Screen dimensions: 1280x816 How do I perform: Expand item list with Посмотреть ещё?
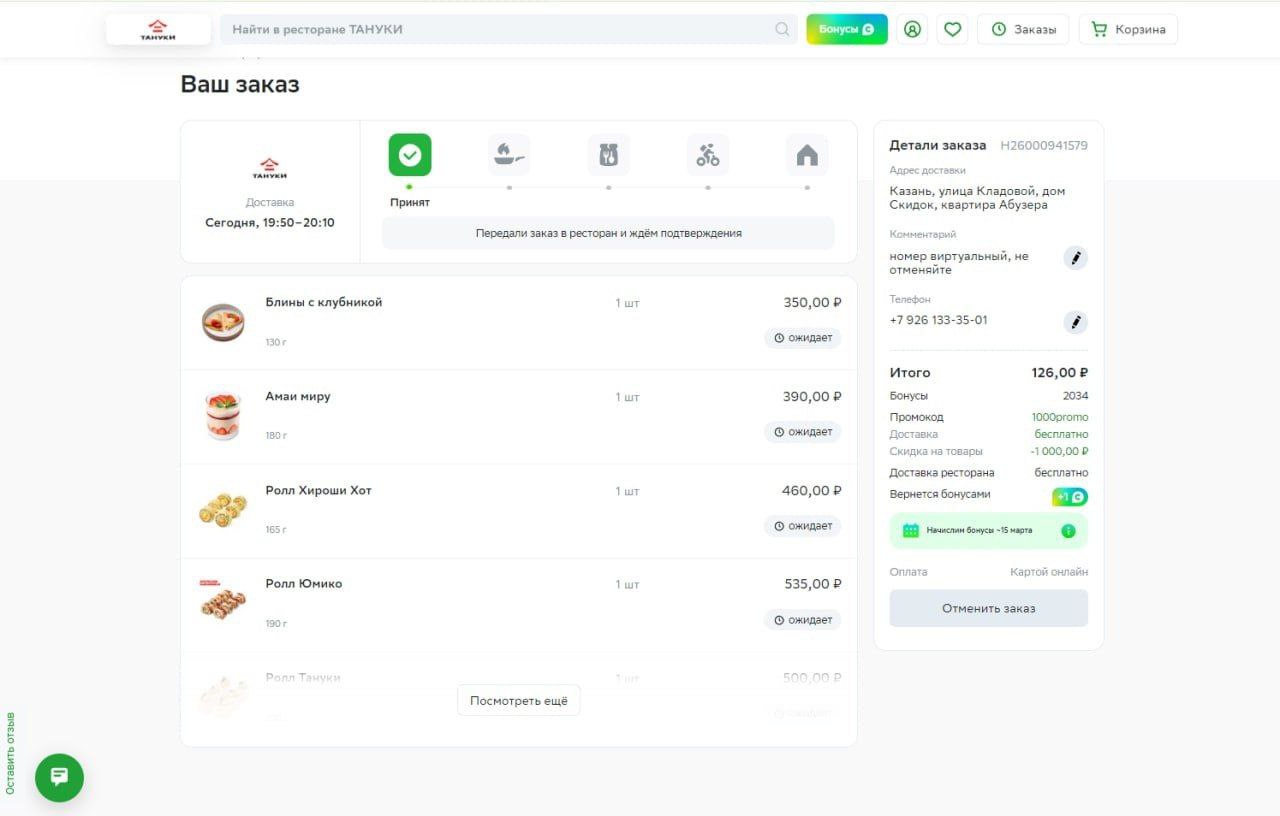pyautogui.click(x=518, y=701)
